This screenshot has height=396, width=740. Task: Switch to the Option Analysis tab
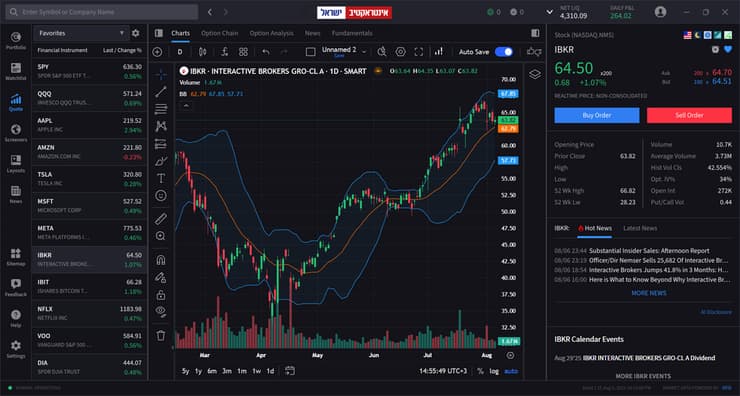click(271, 33)
